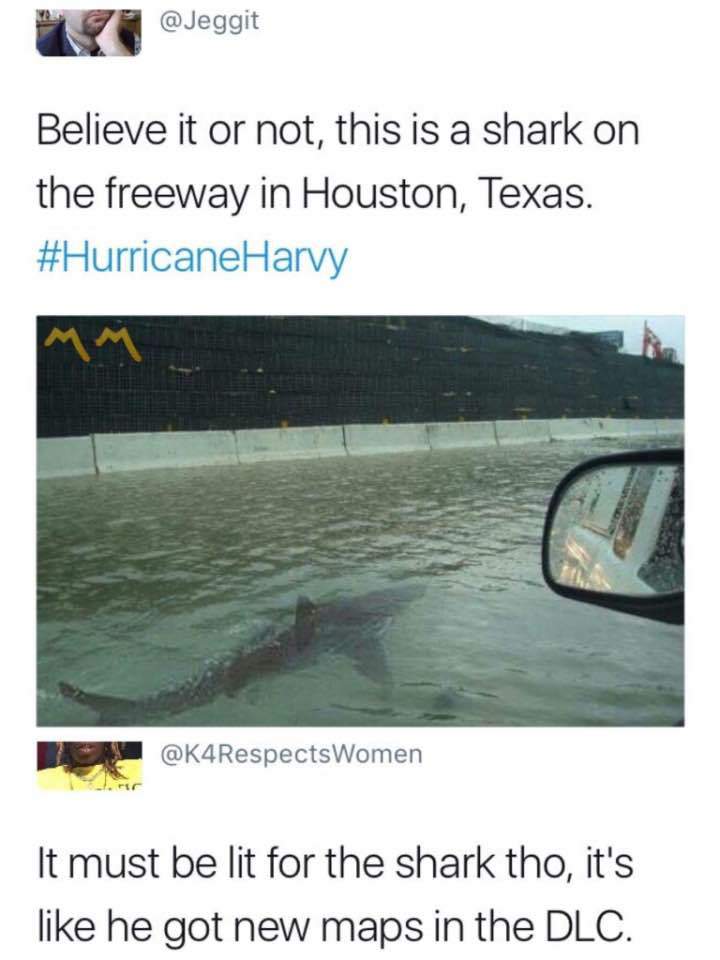Select the 'It must be lit' reply text

pos(335,894)
